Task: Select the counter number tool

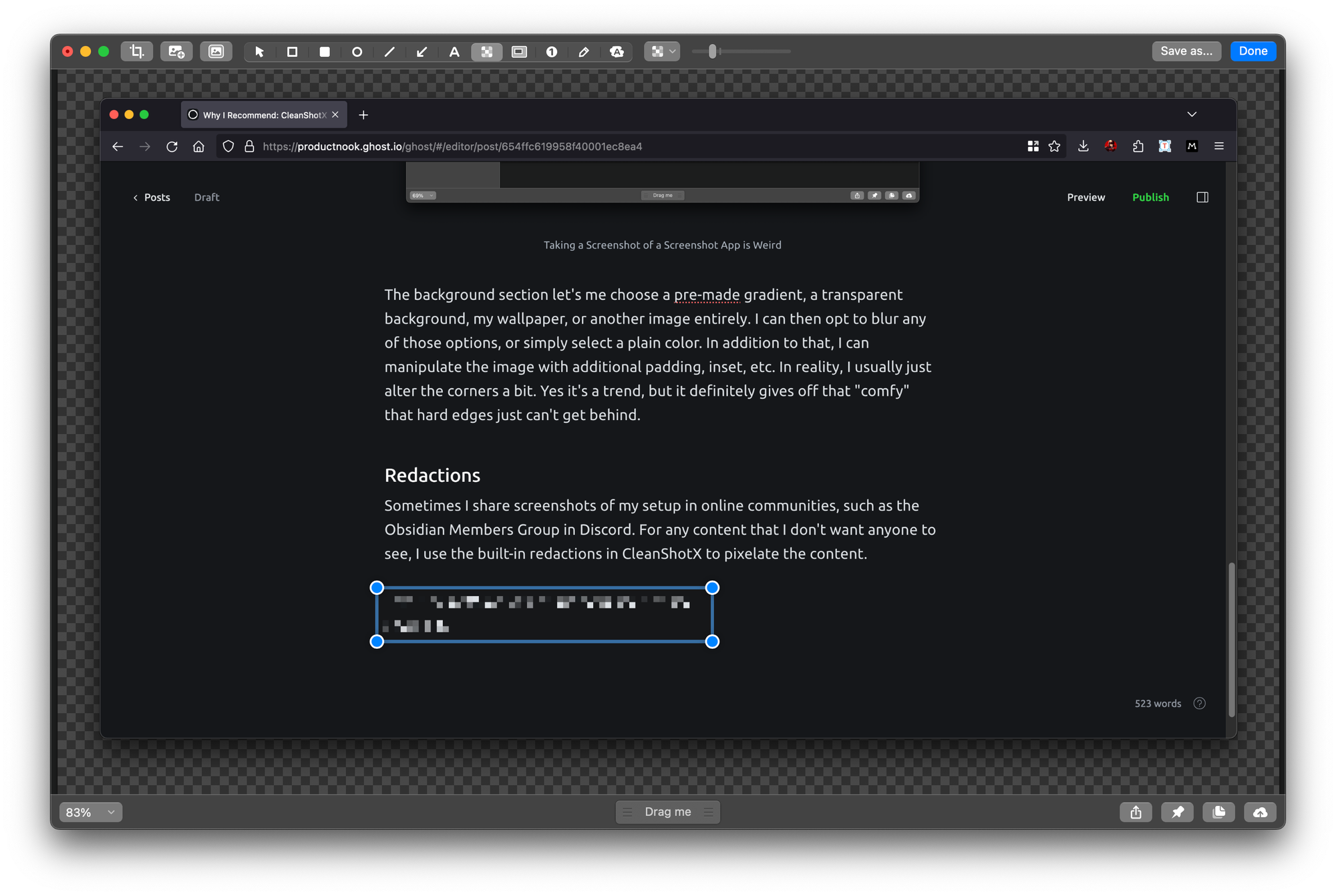Action: (x=552, y=51)
